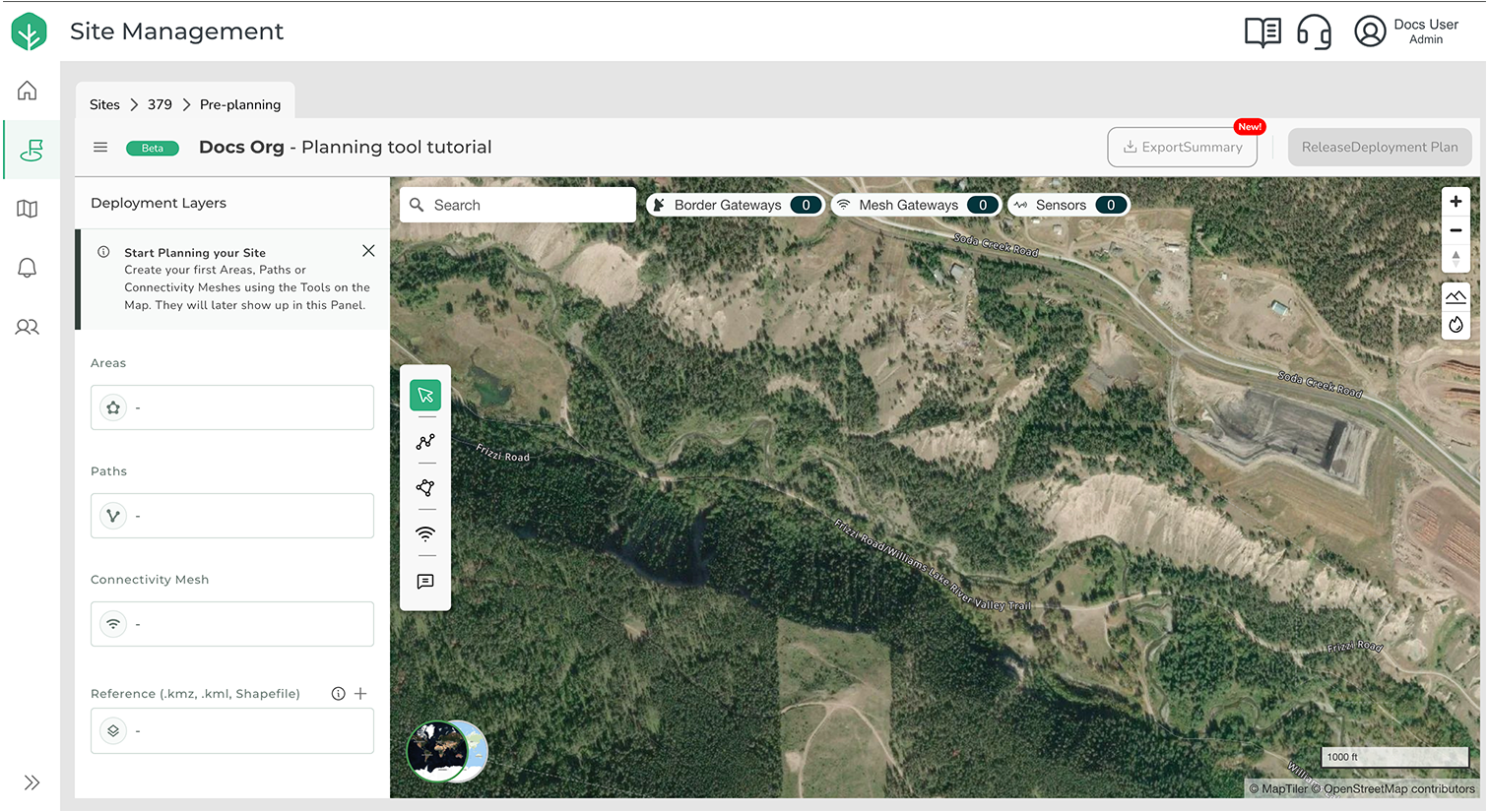Expand the left navigation sidebar
1489x812 pixels.
pyautogui.click(x=32, y=782)
